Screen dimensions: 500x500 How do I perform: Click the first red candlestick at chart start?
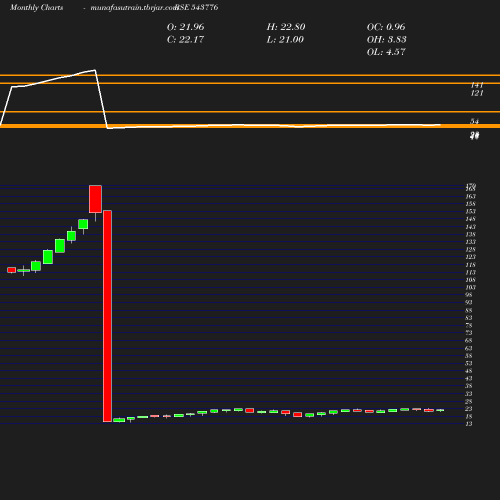point(12,270)
